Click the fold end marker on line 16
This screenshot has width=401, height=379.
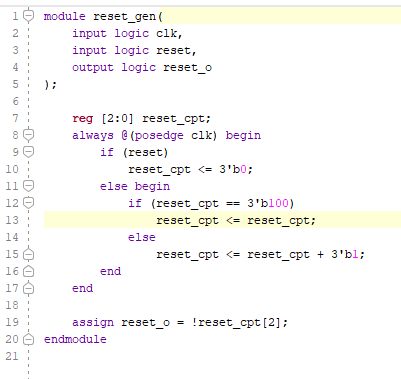[29, 271]
